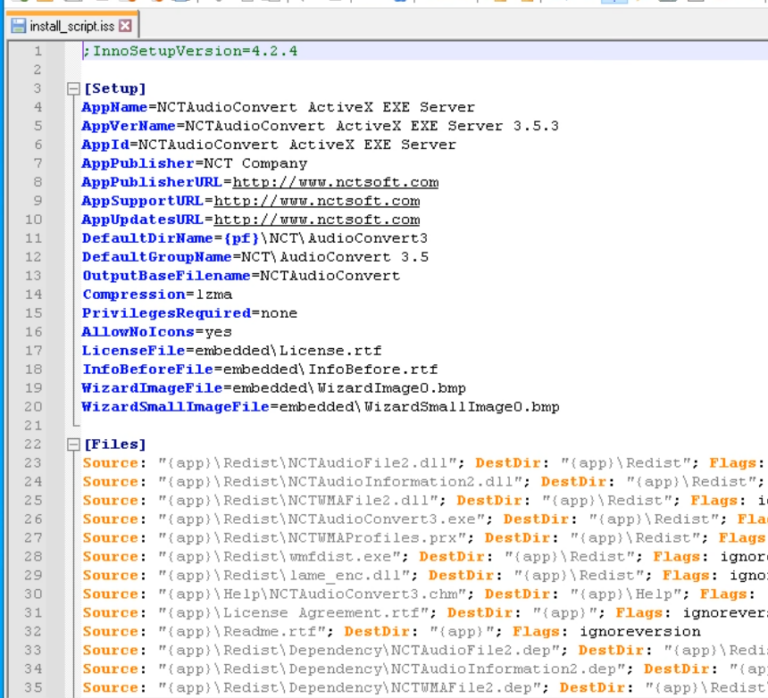The height and width of the screenshot is (698, 768).
Task: Open the AppPublisherURL nctsoft.com link
Action: pos(335,182)
